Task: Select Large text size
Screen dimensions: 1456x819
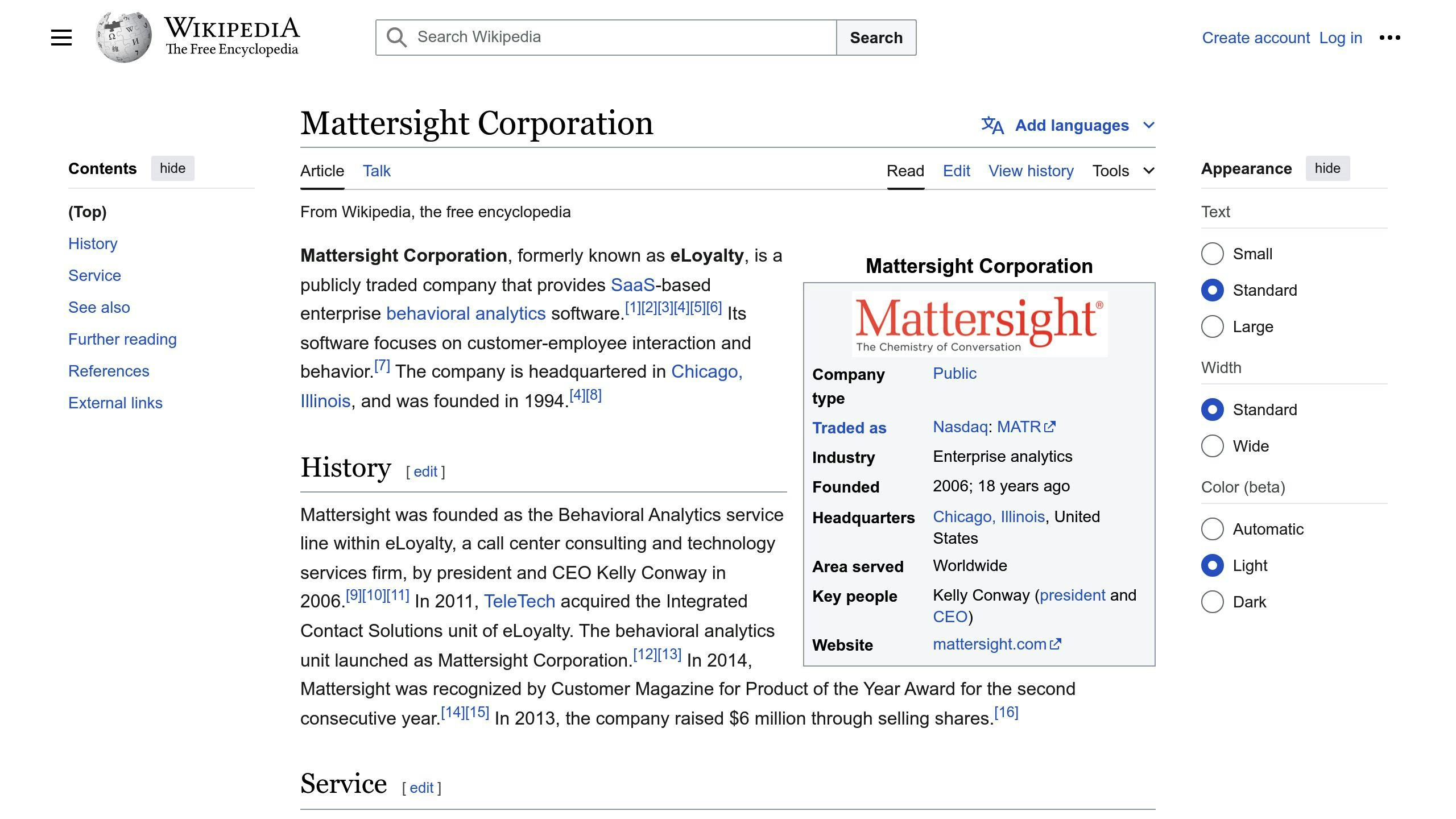Action: [x=1213, y=326]
